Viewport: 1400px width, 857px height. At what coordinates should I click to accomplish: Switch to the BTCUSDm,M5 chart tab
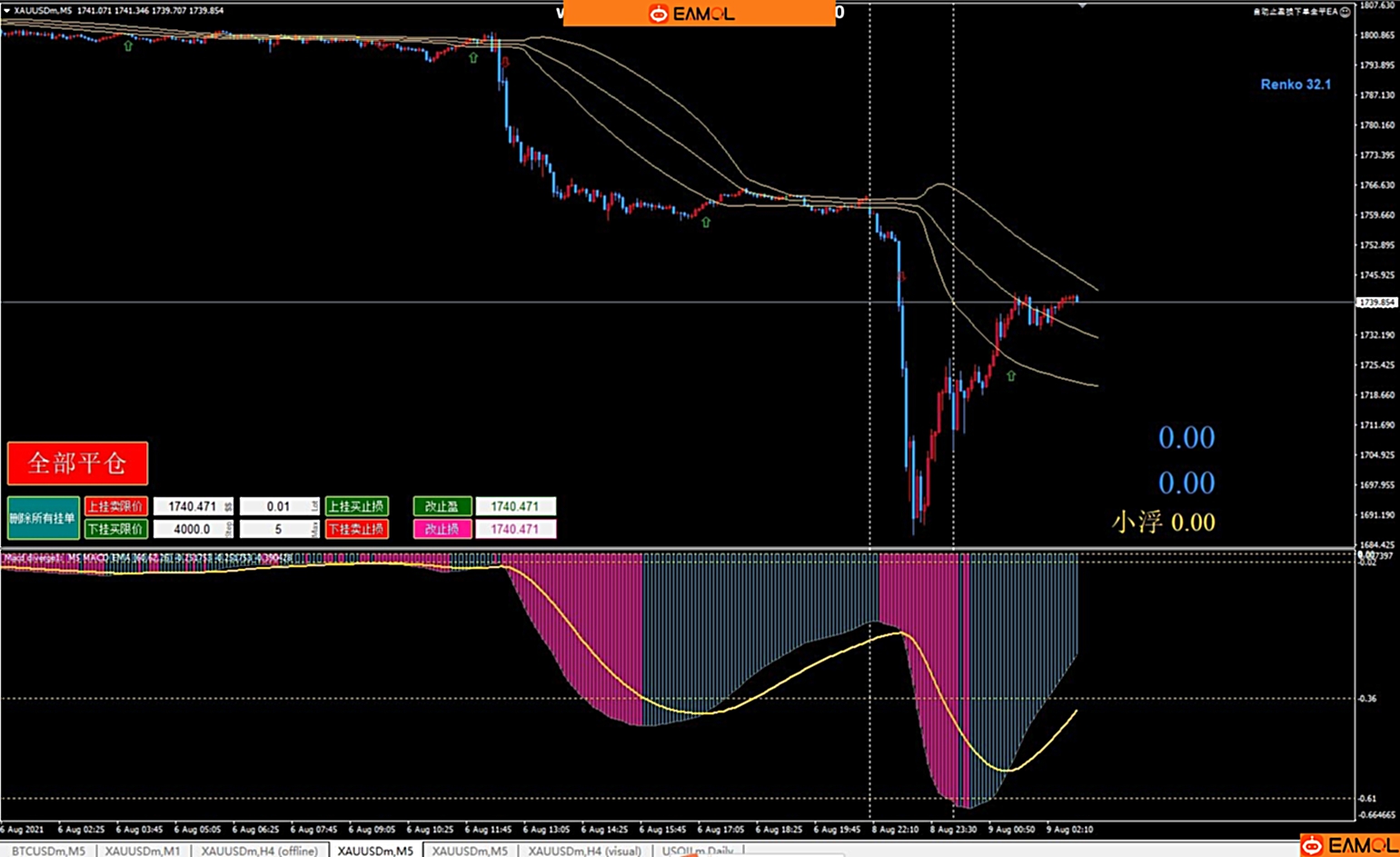coord(48,851)
